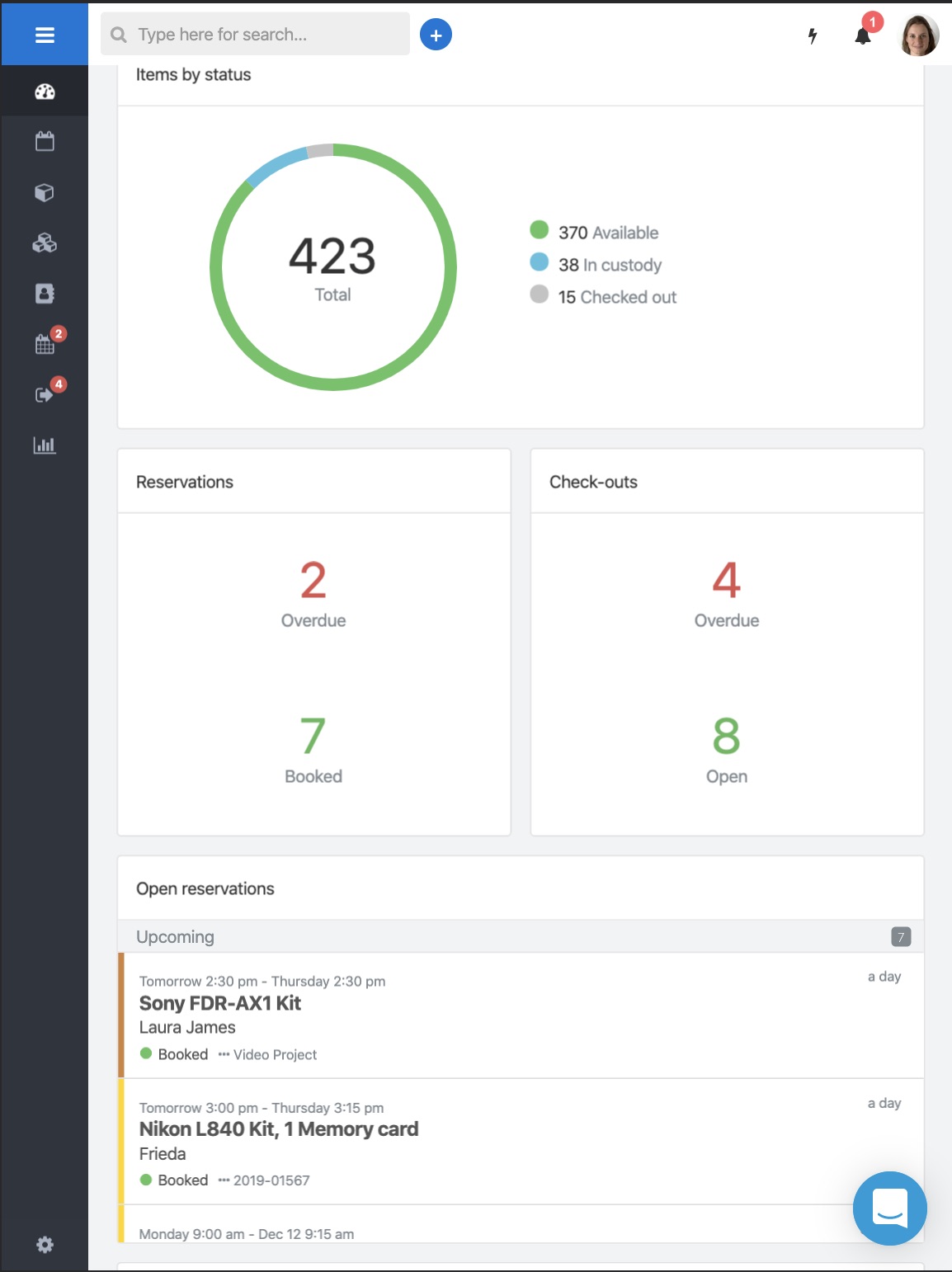Open settings gear in sidebar
The image size is (952, 1272).
click(45, 1245)
